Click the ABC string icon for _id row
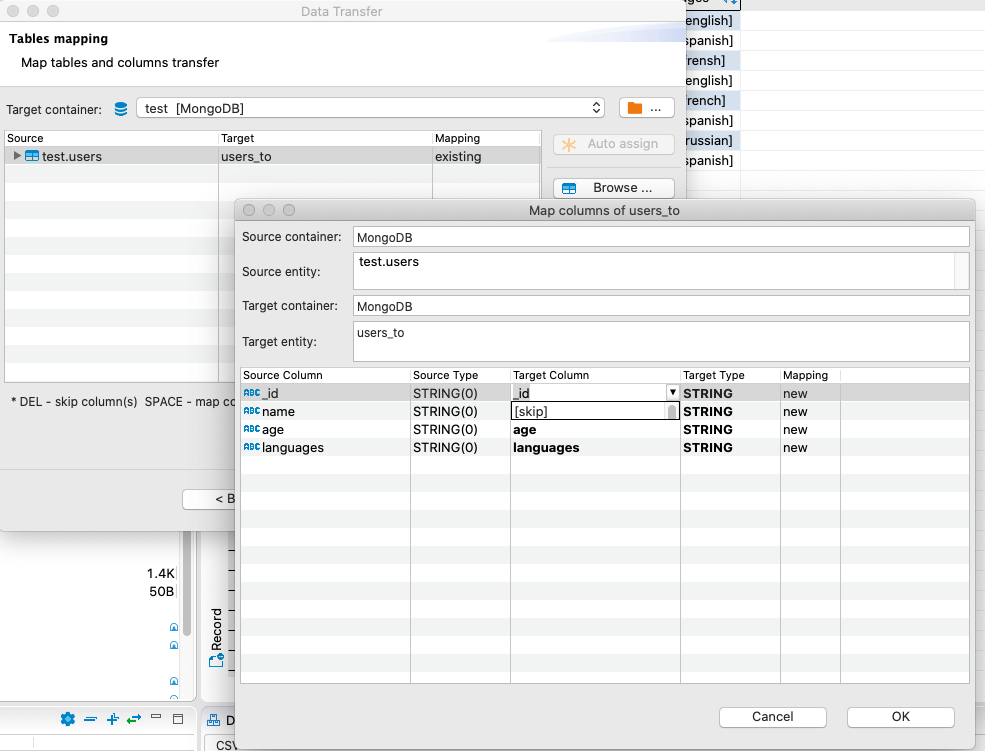The image size is (985, 751). (251, 393)
